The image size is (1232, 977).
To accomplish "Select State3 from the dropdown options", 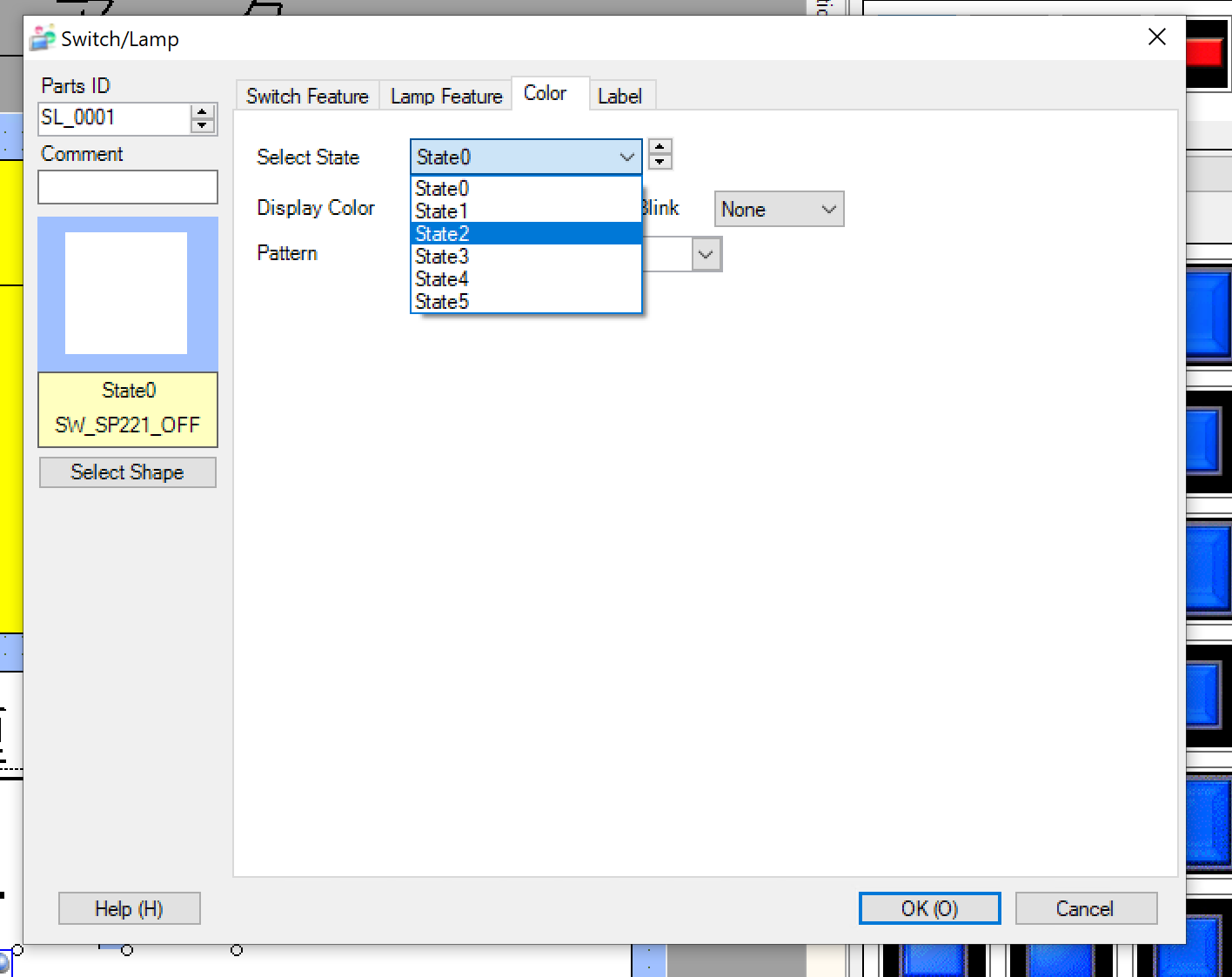I will pos(526,257).
